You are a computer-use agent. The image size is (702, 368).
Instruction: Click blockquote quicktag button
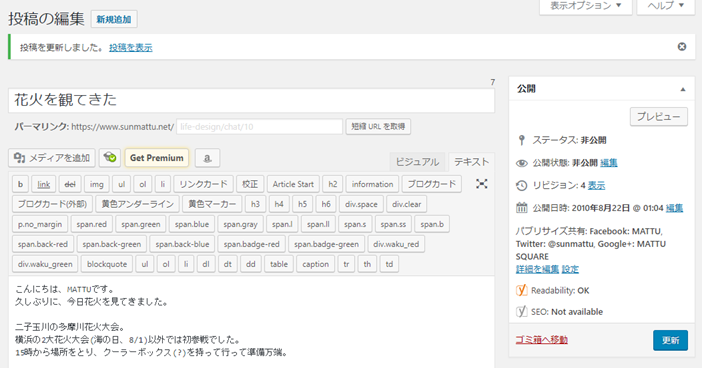[x=107, y=264]
